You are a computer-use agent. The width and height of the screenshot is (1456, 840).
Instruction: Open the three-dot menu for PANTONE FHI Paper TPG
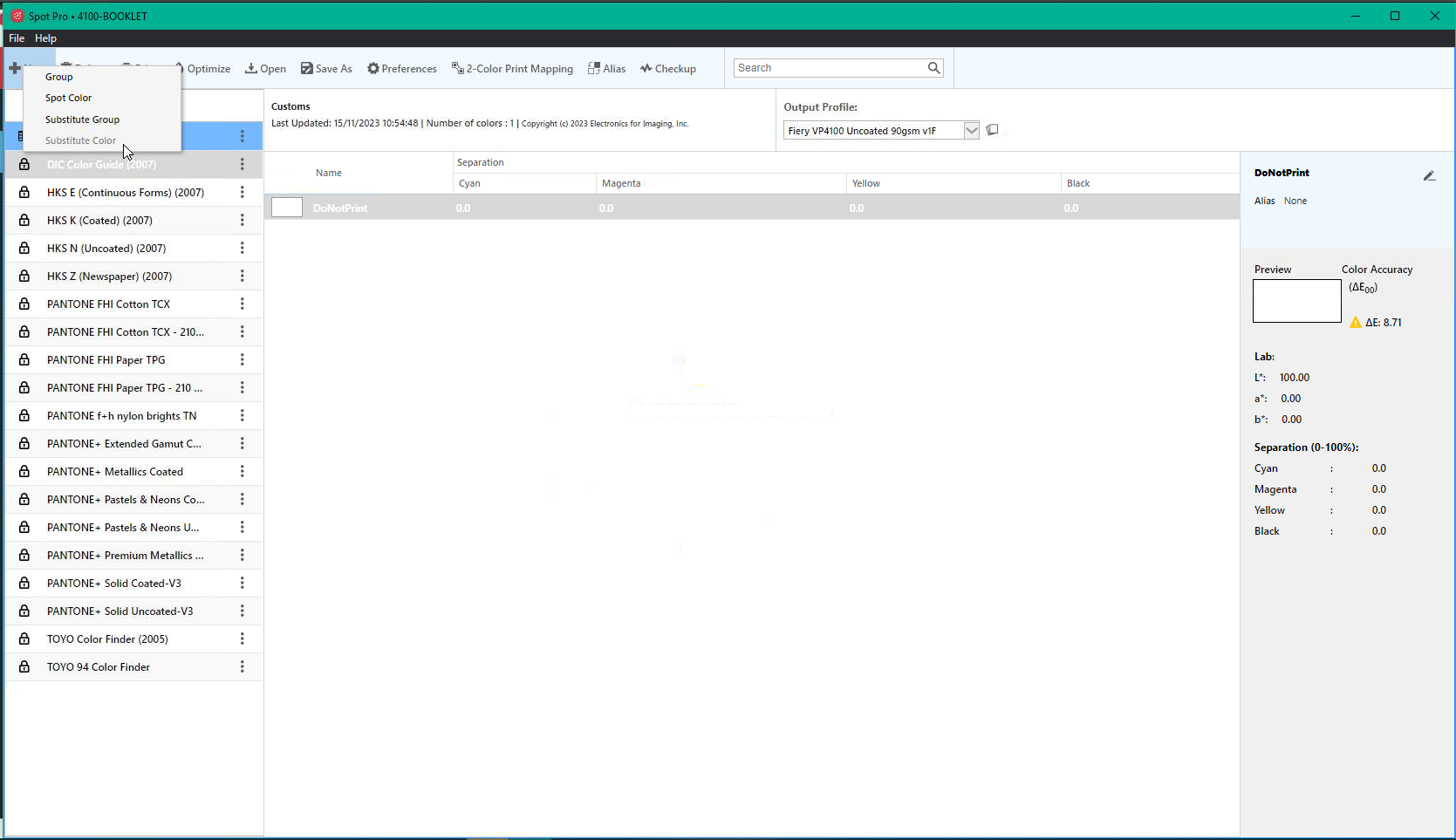click(243, 359)
